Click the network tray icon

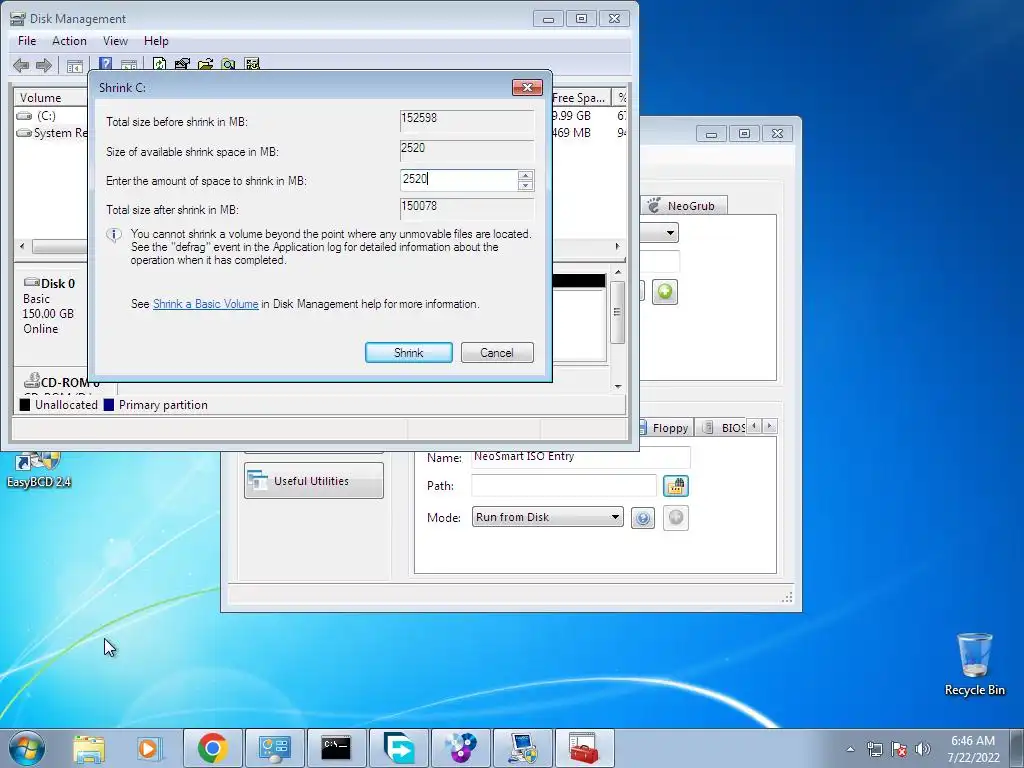874,749
